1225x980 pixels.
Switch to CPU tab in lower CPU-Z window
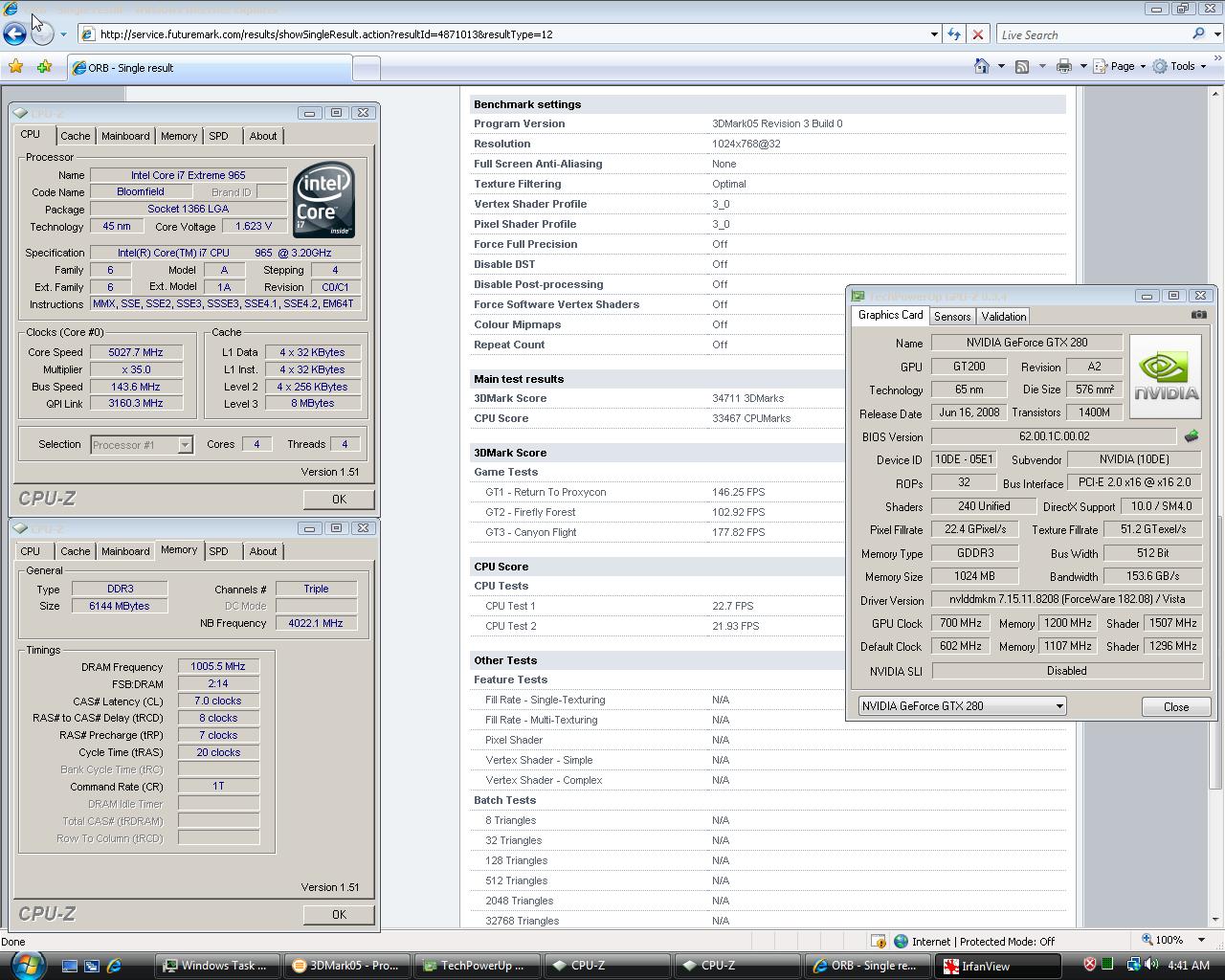coord(31,551)
